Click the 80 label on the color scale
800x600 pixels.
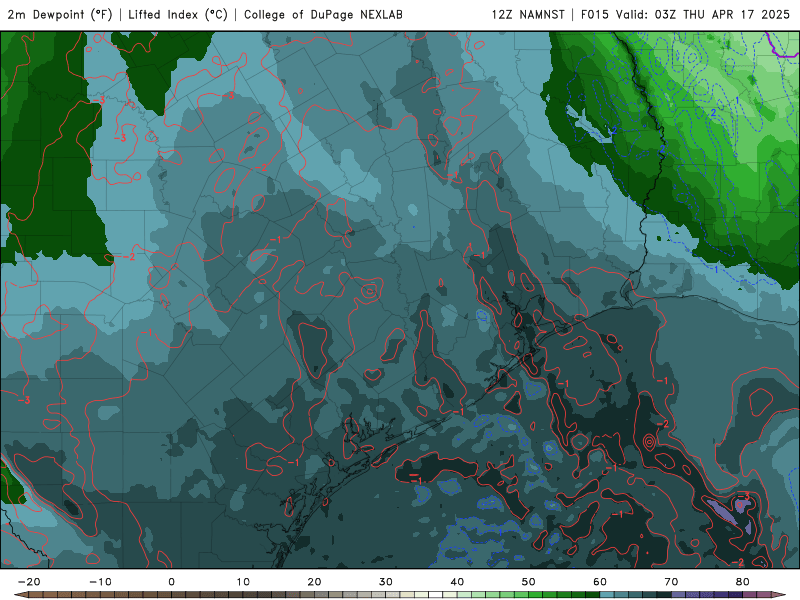(743, 582)
